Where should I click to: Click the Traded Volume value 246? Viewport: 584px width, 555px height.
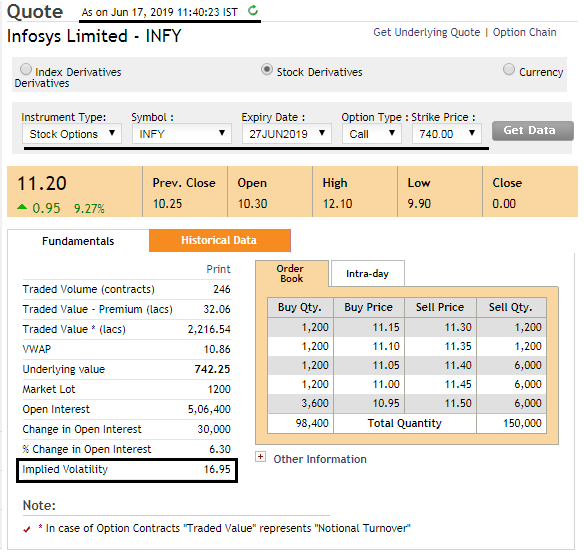tap(222, 289)
